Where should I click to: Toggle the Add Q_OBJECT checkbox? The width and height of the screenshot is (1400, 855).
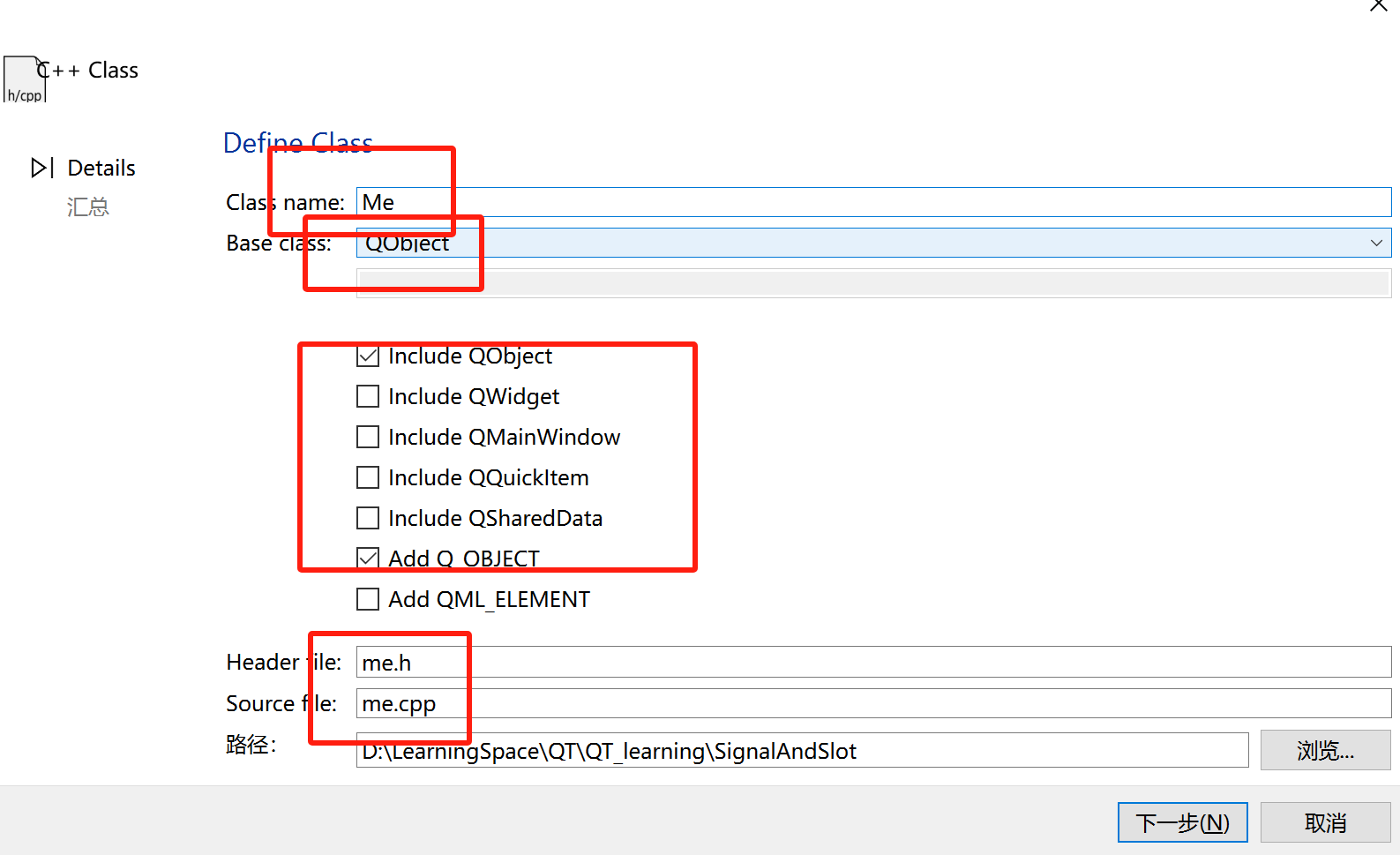click(368, 559)
